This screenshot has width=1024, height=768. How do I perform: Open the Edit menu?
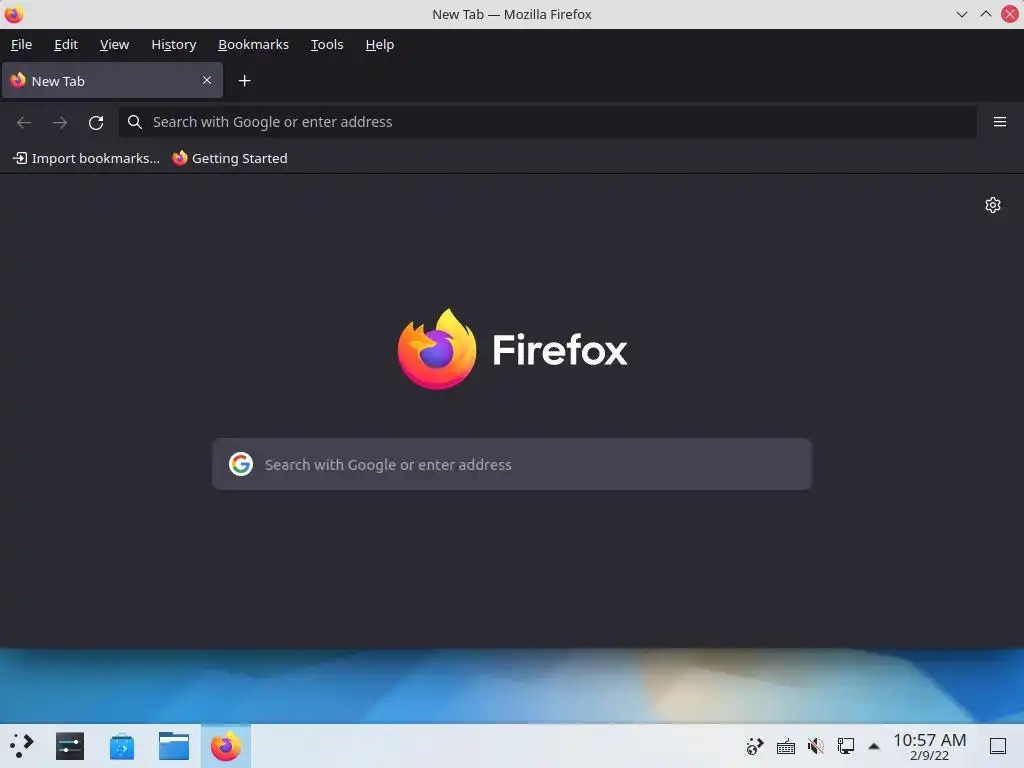(x=66, y=44)
